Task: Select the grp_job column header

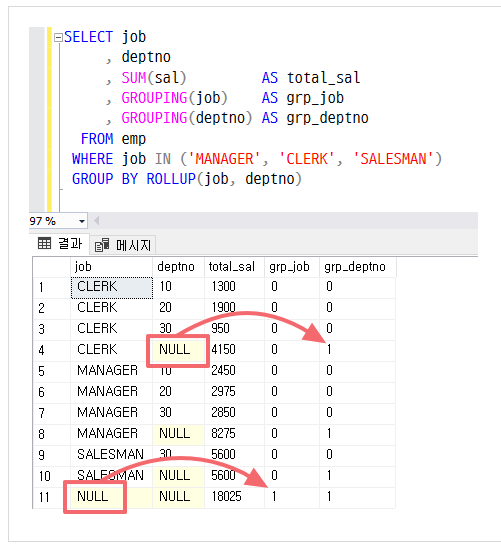Action: coord(292,267)
